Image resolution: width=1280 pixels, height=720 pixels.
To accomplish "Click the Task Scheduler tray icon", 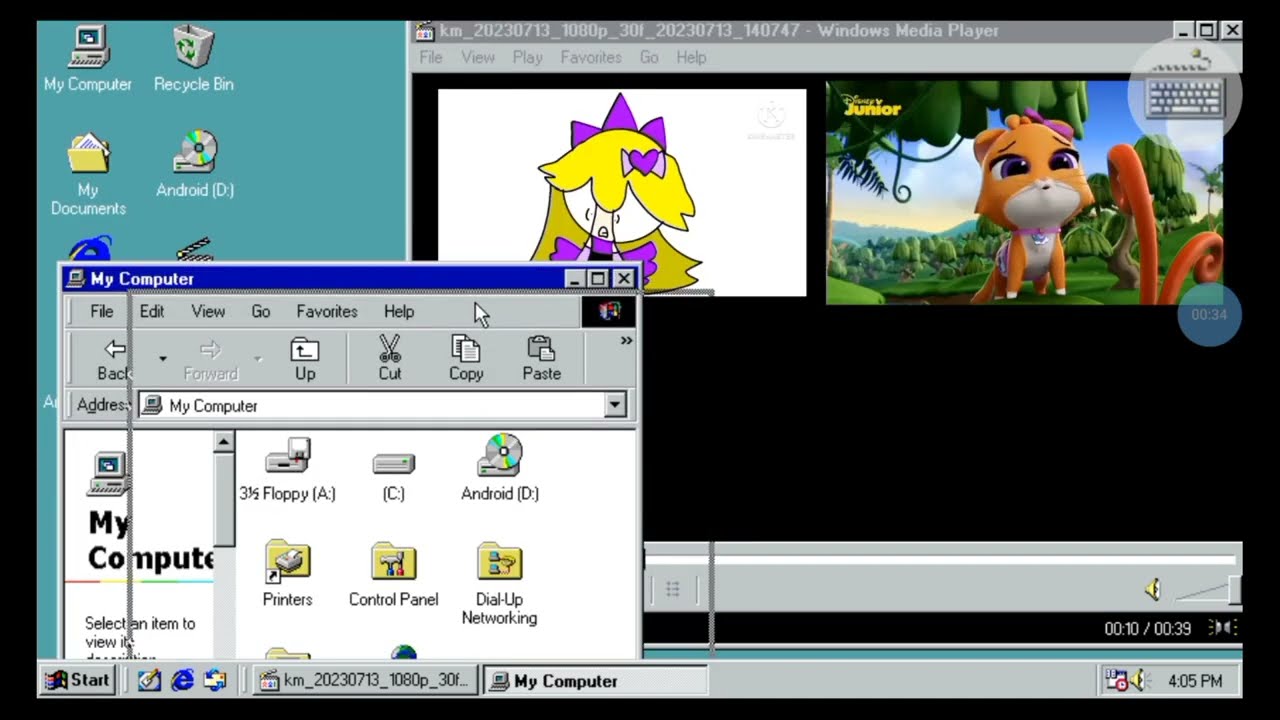I will tap(1117, 681).
